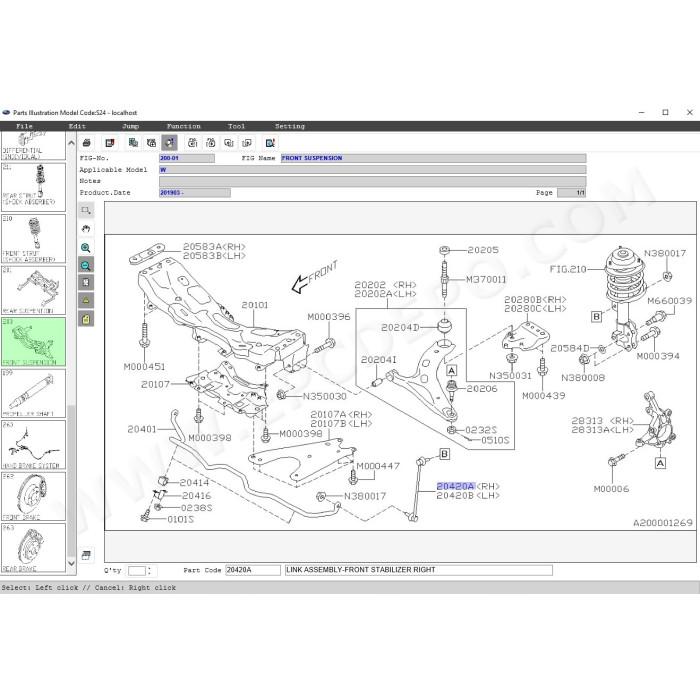Click the ninth top toolbar icon
700x700 pixels.
247,143
